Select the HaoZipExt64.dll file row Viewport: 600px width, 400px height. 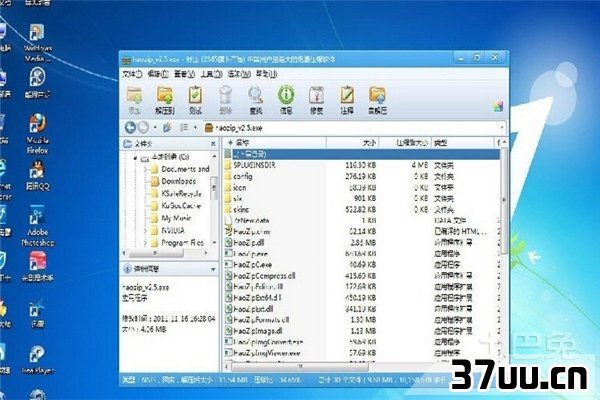pos(362,298)
